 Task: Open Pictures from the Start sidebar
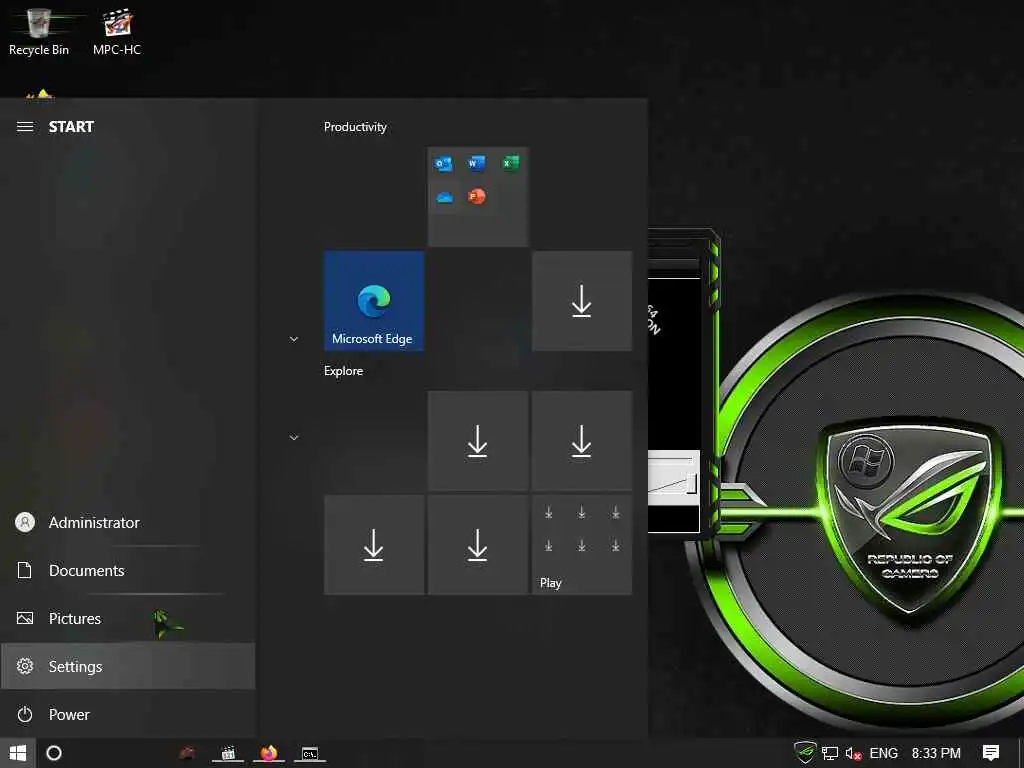tap(128, 618)
